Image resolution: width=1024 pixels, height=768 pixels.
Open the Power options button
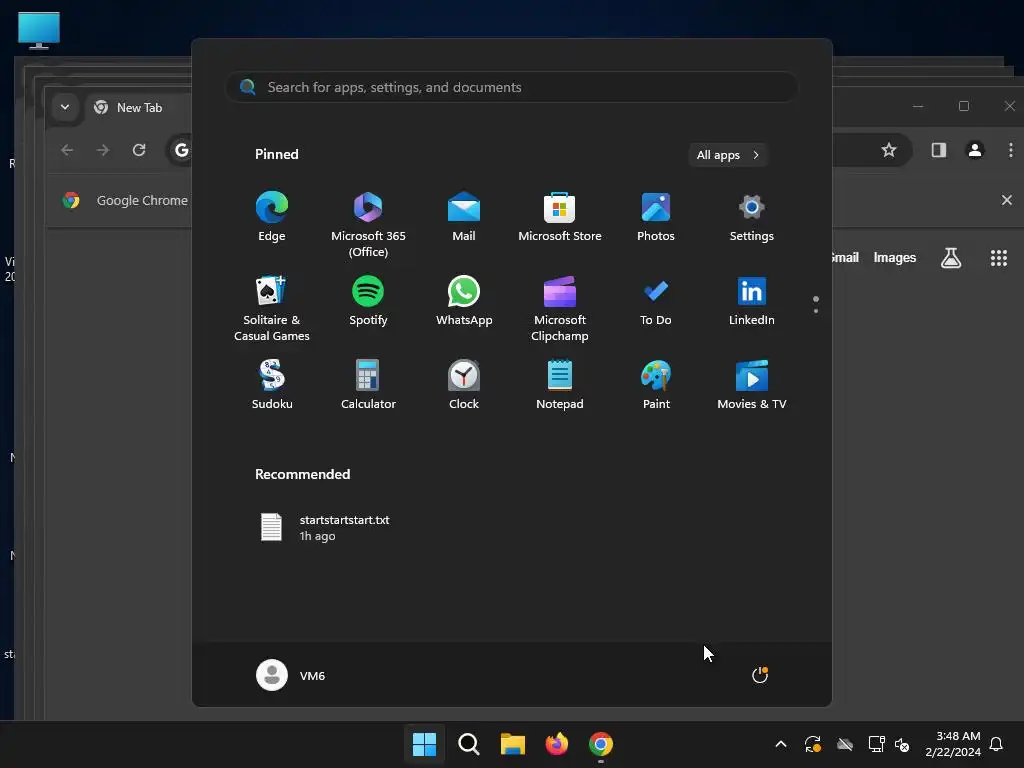(x=760, y=675)
